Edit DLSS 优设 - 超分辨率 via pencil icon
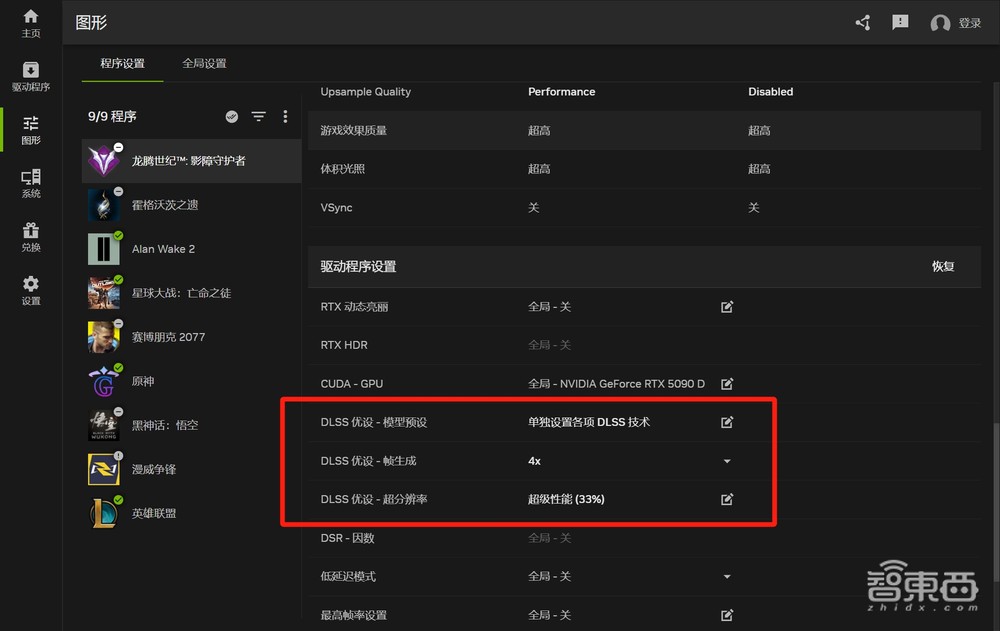Viewport: 1000px width, 631px height. (726, 500)
